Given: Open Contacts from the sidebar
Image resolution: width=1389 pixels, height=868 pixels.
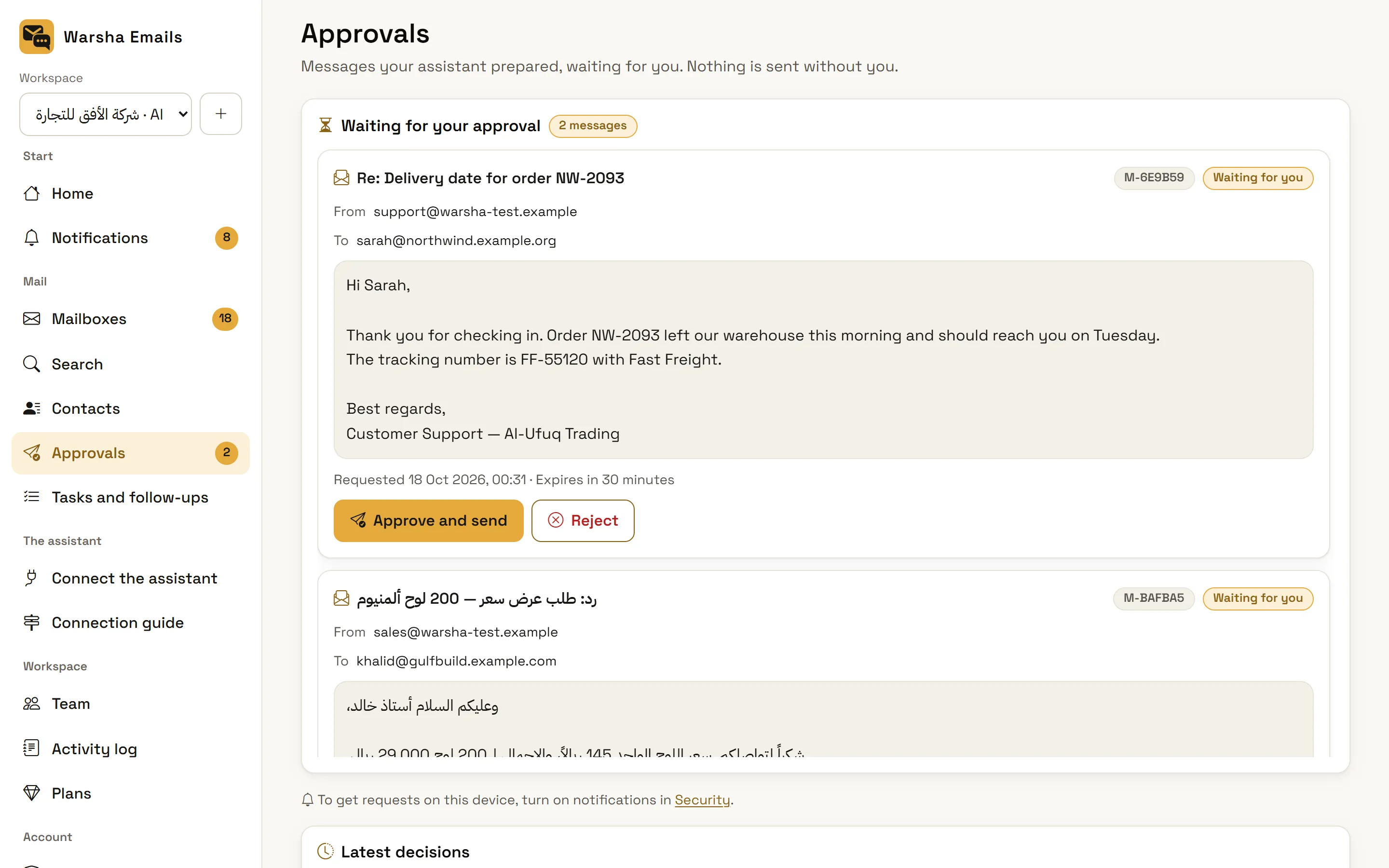Looking at the screenshot, I should [130, 408].
